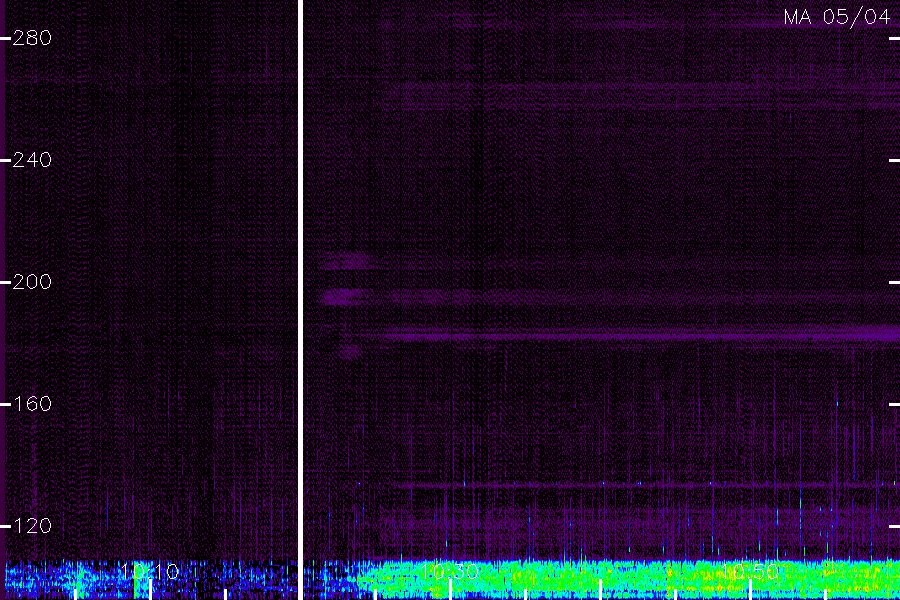Image resolution: width=900 pixels, height=600 pixels.
Task: Click the 10:10 time label
Action: 150,571
